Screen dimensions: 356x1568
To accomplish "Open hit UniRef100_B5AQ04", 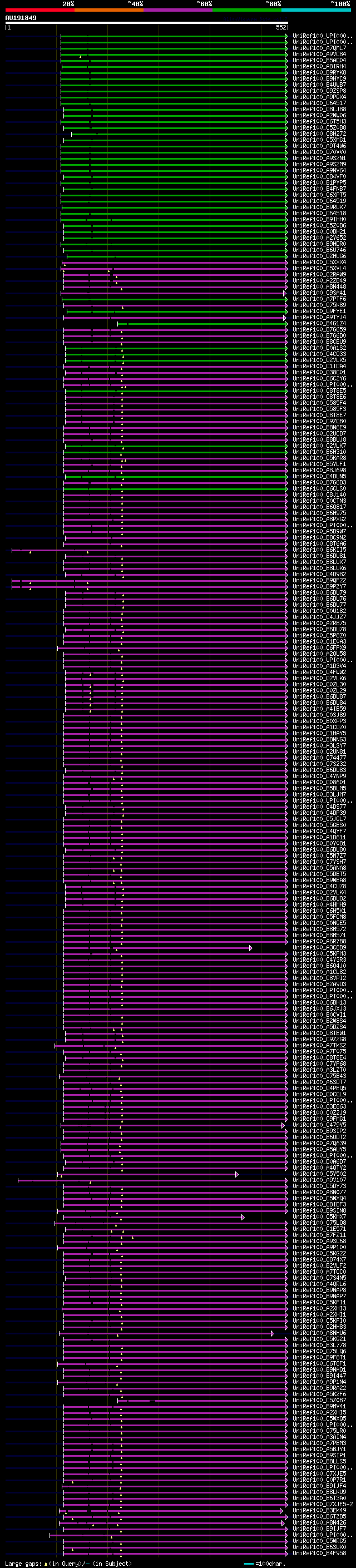I will (319, 60).
